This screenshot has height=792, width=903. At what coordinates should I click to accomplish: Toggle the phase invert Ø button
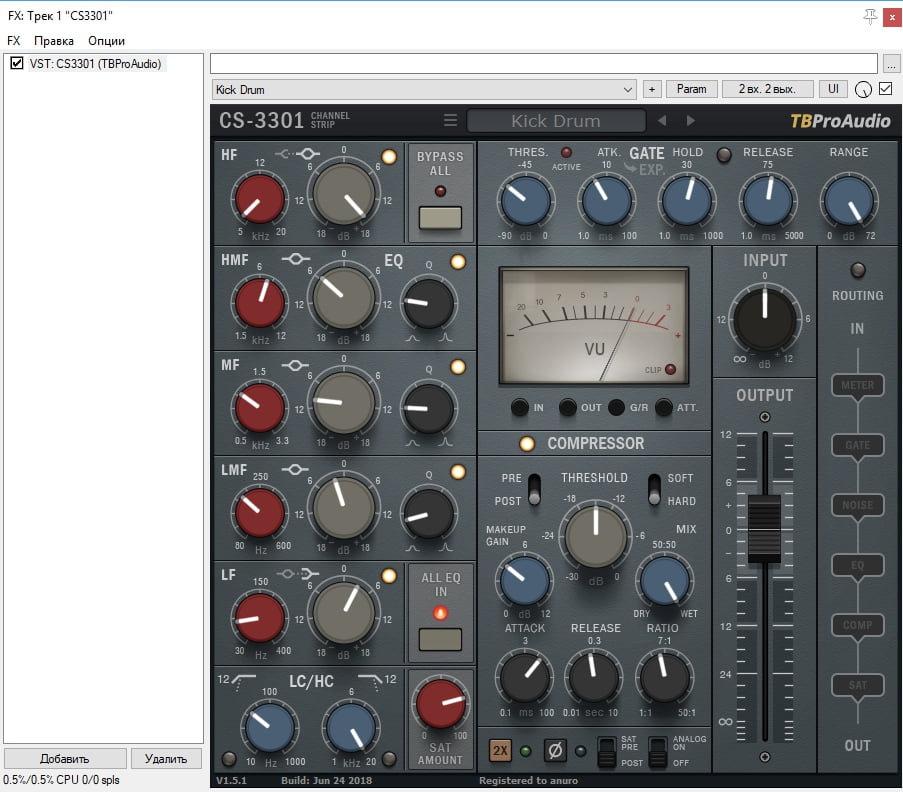[555, 750]
